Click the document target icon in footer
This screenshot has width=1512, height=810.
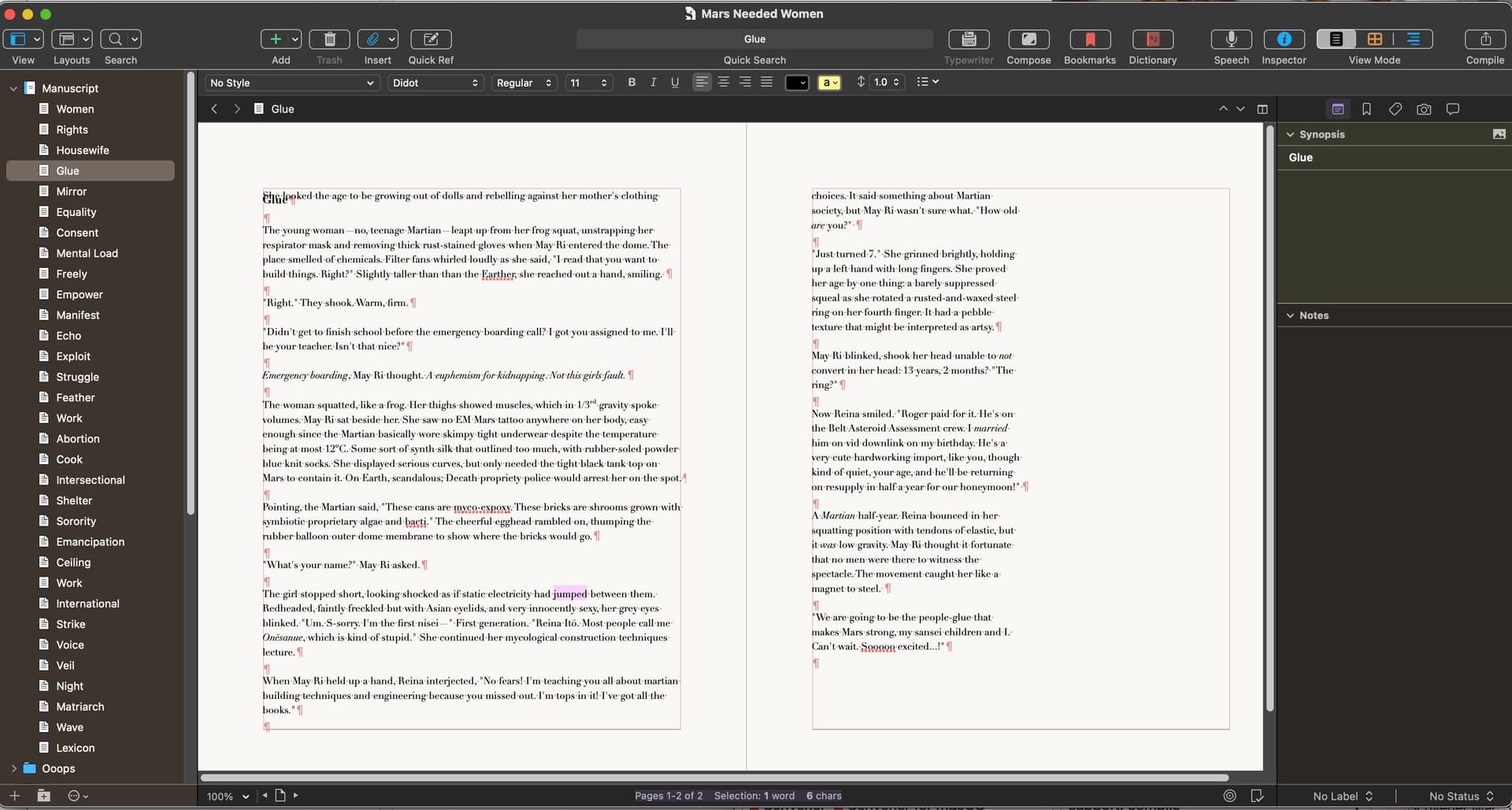click(x=1229, y=796)
